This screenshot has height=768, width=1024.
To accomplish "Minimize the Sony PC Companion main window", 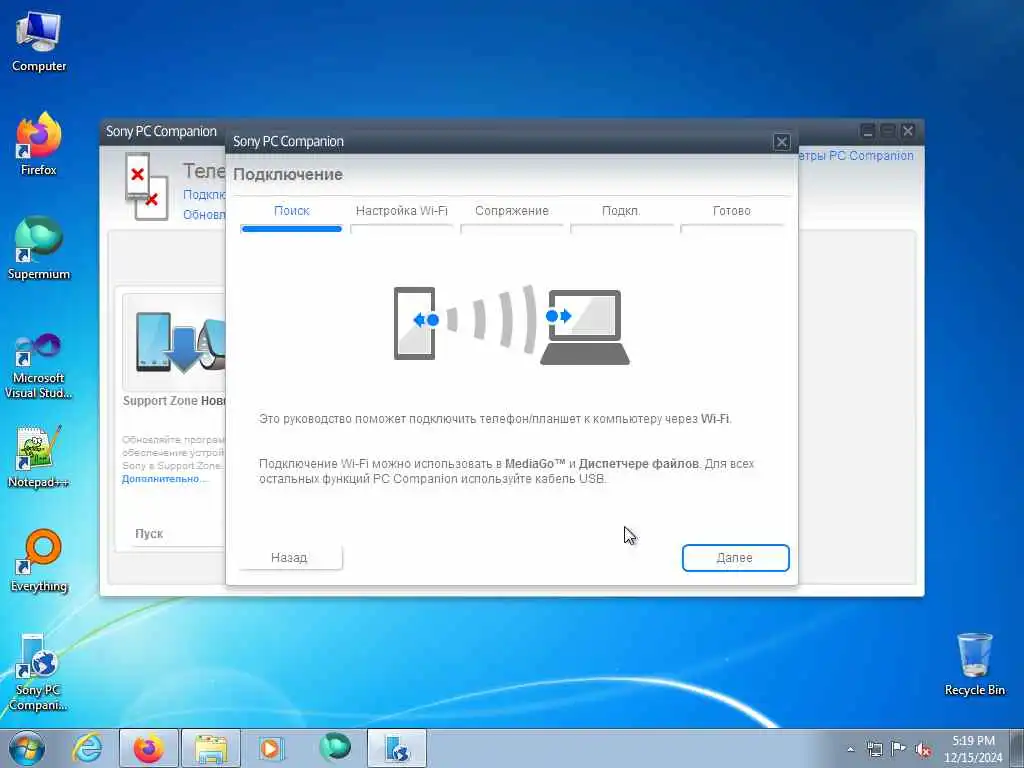I will tap(867, 131).
